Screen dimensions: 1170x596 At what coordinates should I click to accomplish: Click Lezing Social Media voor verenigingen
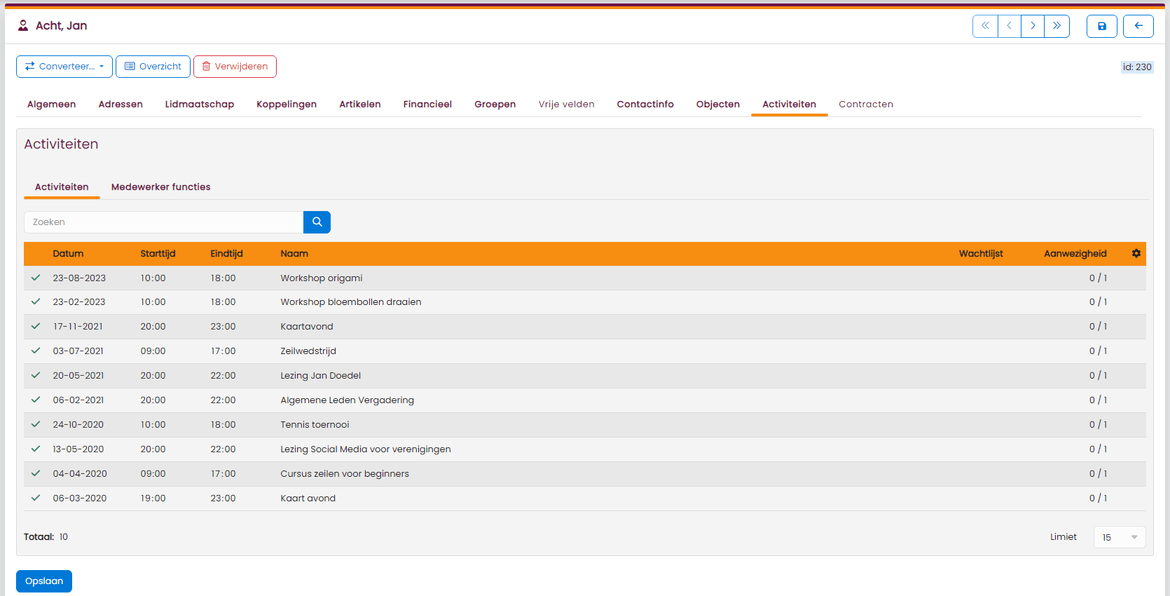pyautogui.click(x=366, y=449)
